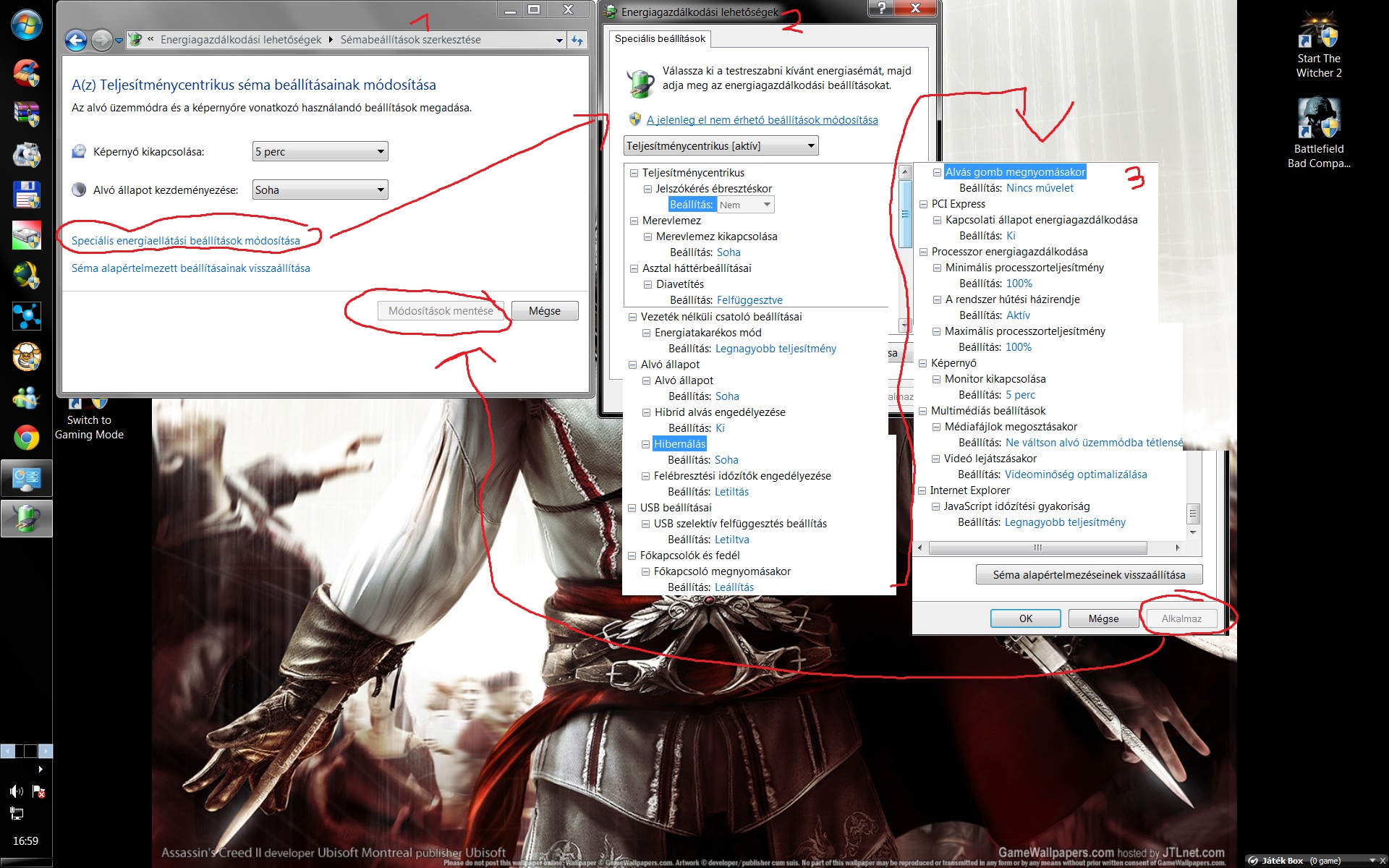1389x868 pixels.
Task: Click Séma alapértelmezett beállításainak visszaállítása link
Action: [191, 268]
